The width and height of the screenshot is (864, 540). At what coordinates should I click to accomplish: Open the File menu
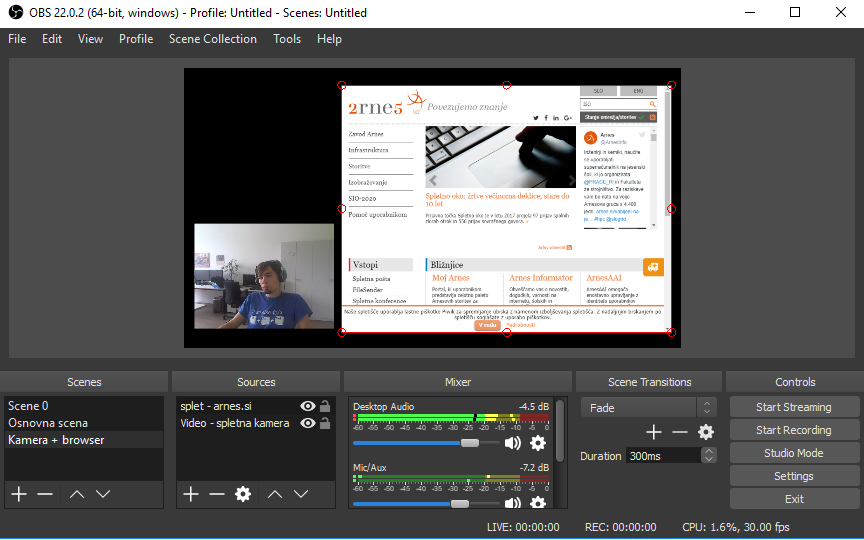[x=17, y=39]
